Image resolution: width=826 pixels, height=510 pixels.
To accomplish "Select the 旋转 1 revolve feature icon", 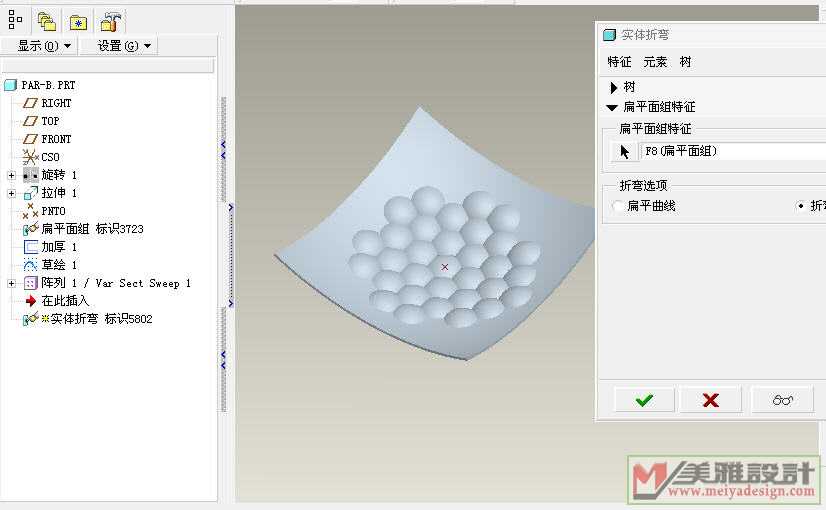I will click(31, 174).
